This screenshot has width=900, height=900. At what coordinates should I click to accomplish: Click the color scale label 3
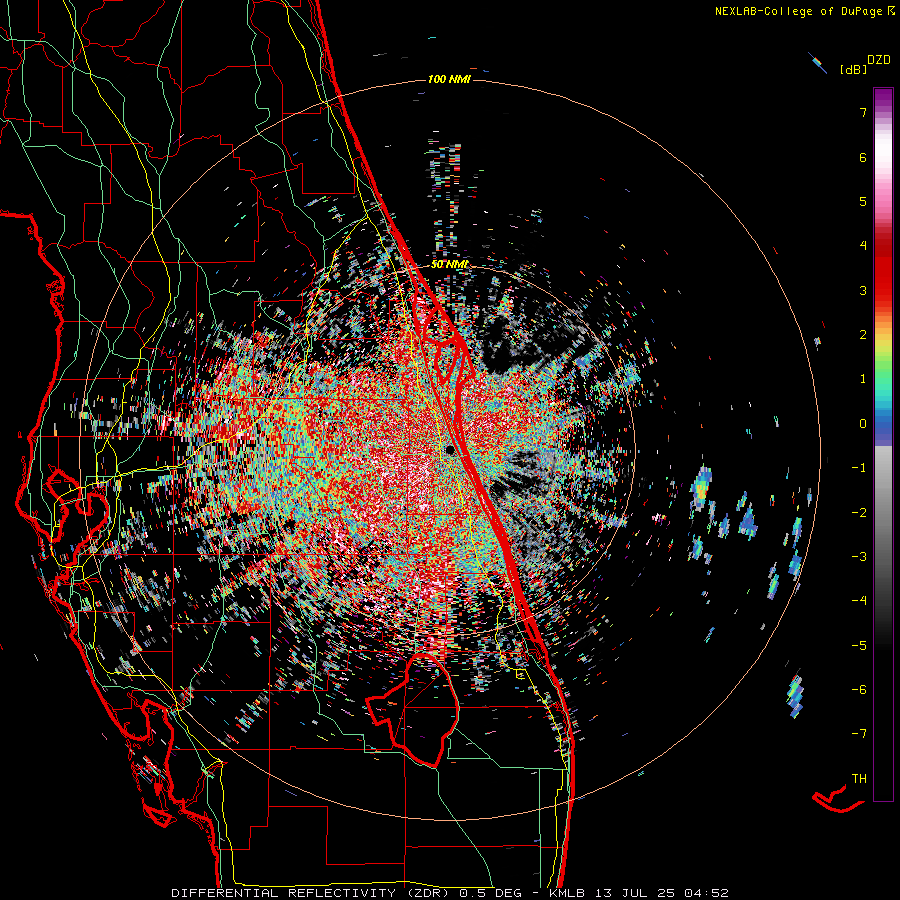(x=863, y=290)
